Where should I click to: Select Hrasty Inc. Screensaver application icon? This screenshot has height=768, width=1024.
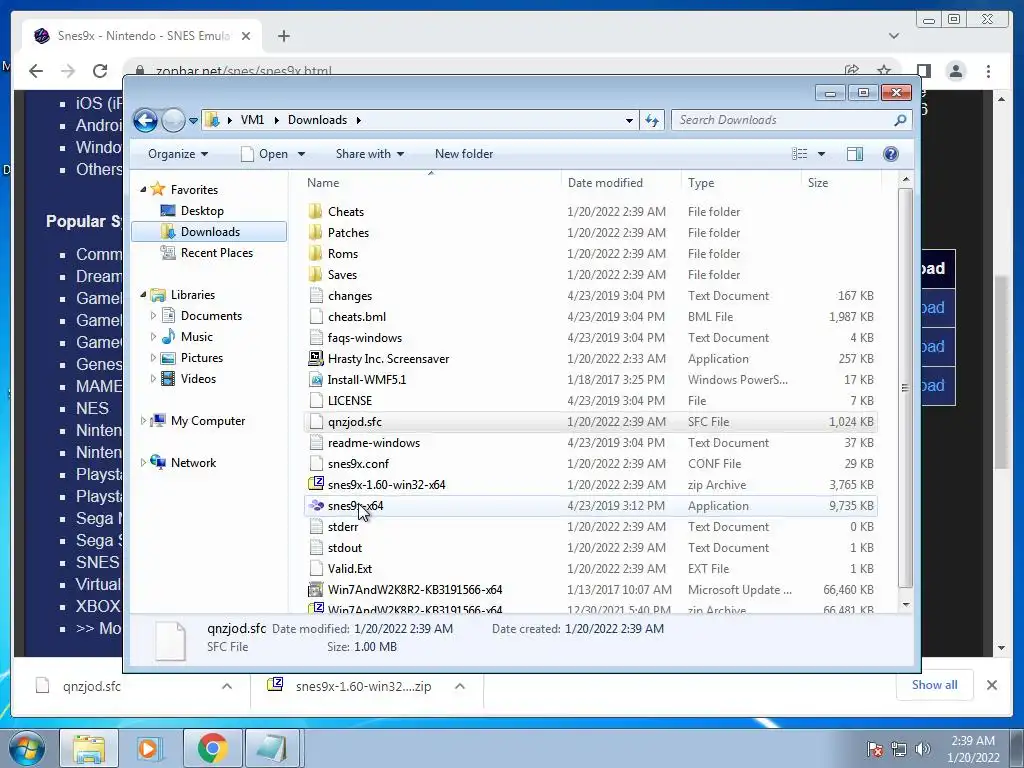click(315, 359)
